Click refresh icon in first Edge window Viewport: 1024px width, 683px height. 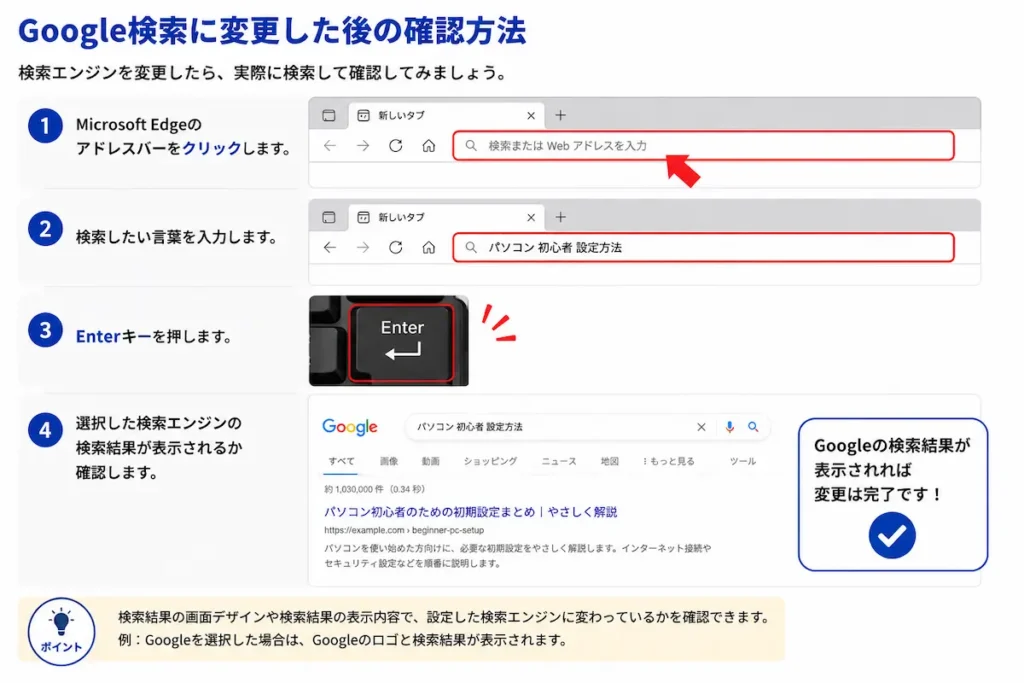point(396,146)
